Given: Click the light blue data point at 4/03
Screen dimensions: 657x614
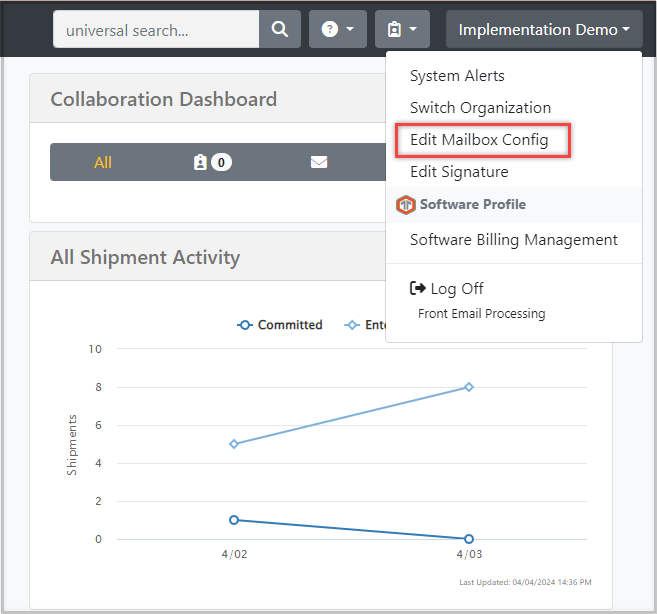Looking at the screenshot, I should 468,387.
